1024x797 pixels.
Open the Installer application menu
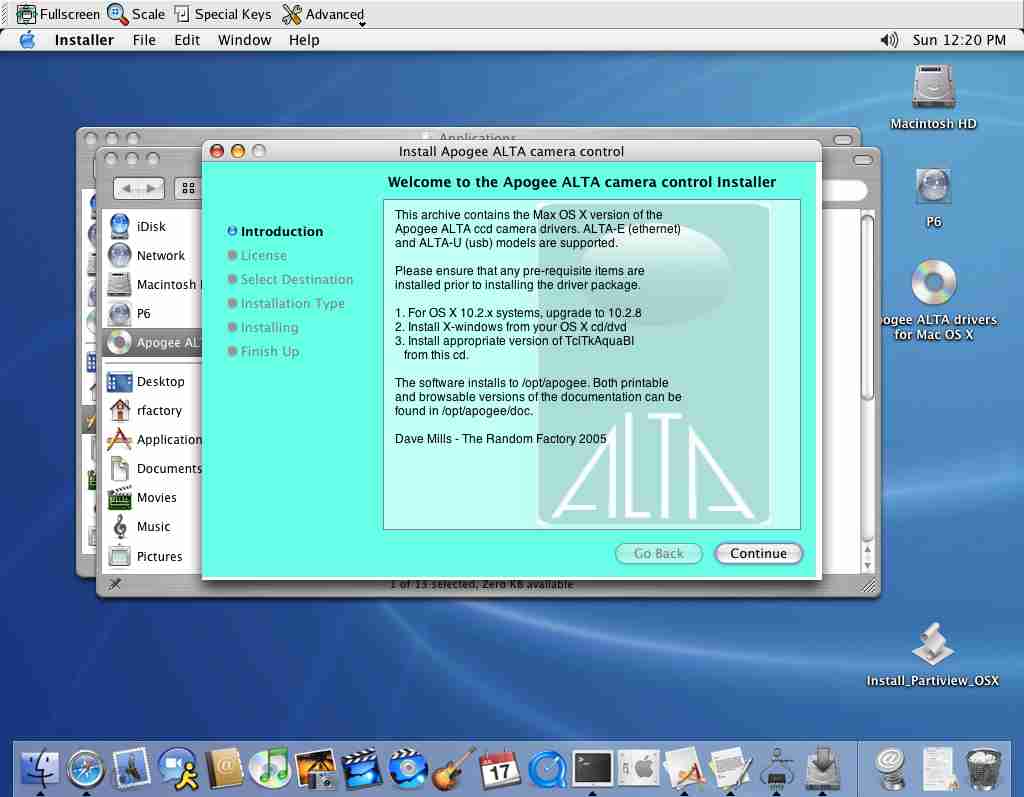click(x=84, y=40)
